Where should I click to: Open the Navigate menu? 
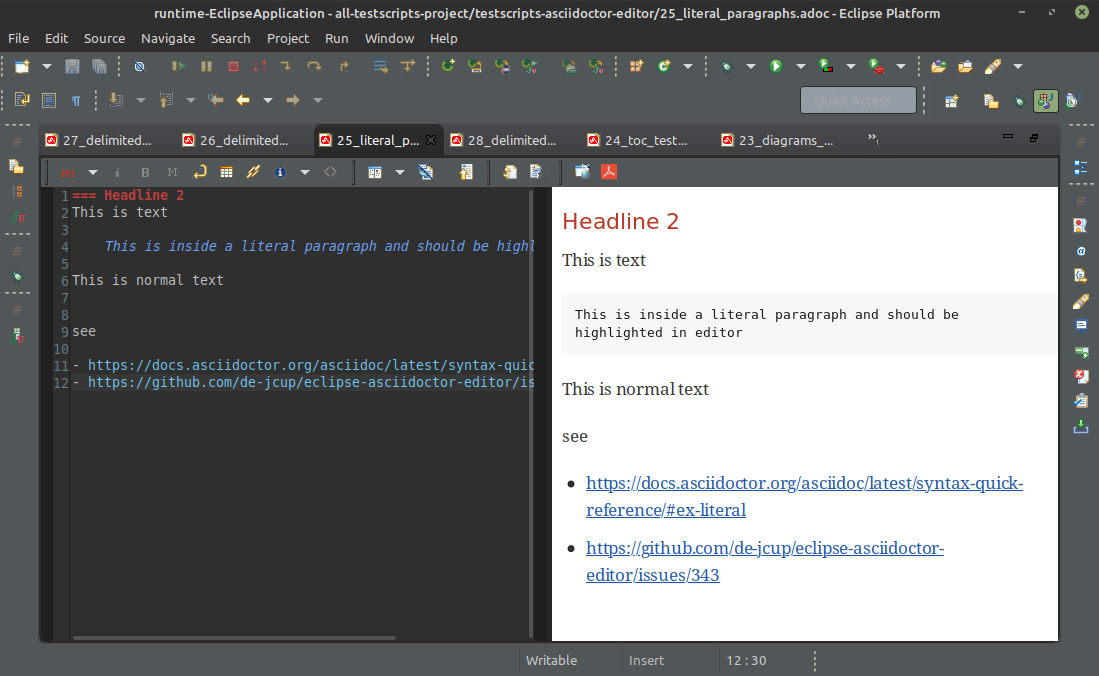pos(168,39)
